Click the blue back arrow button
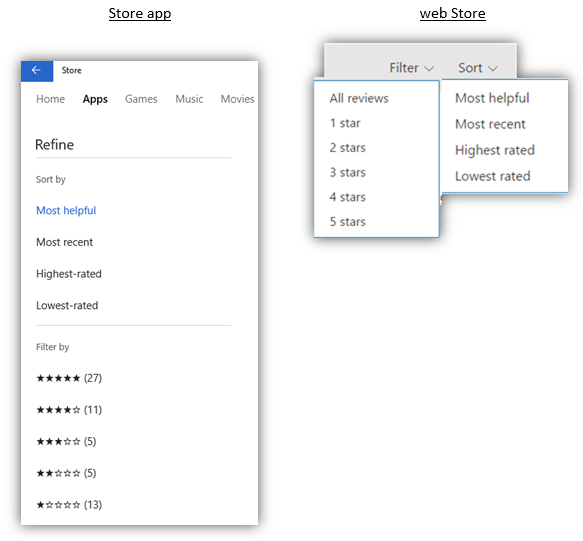 coord(37,71)
